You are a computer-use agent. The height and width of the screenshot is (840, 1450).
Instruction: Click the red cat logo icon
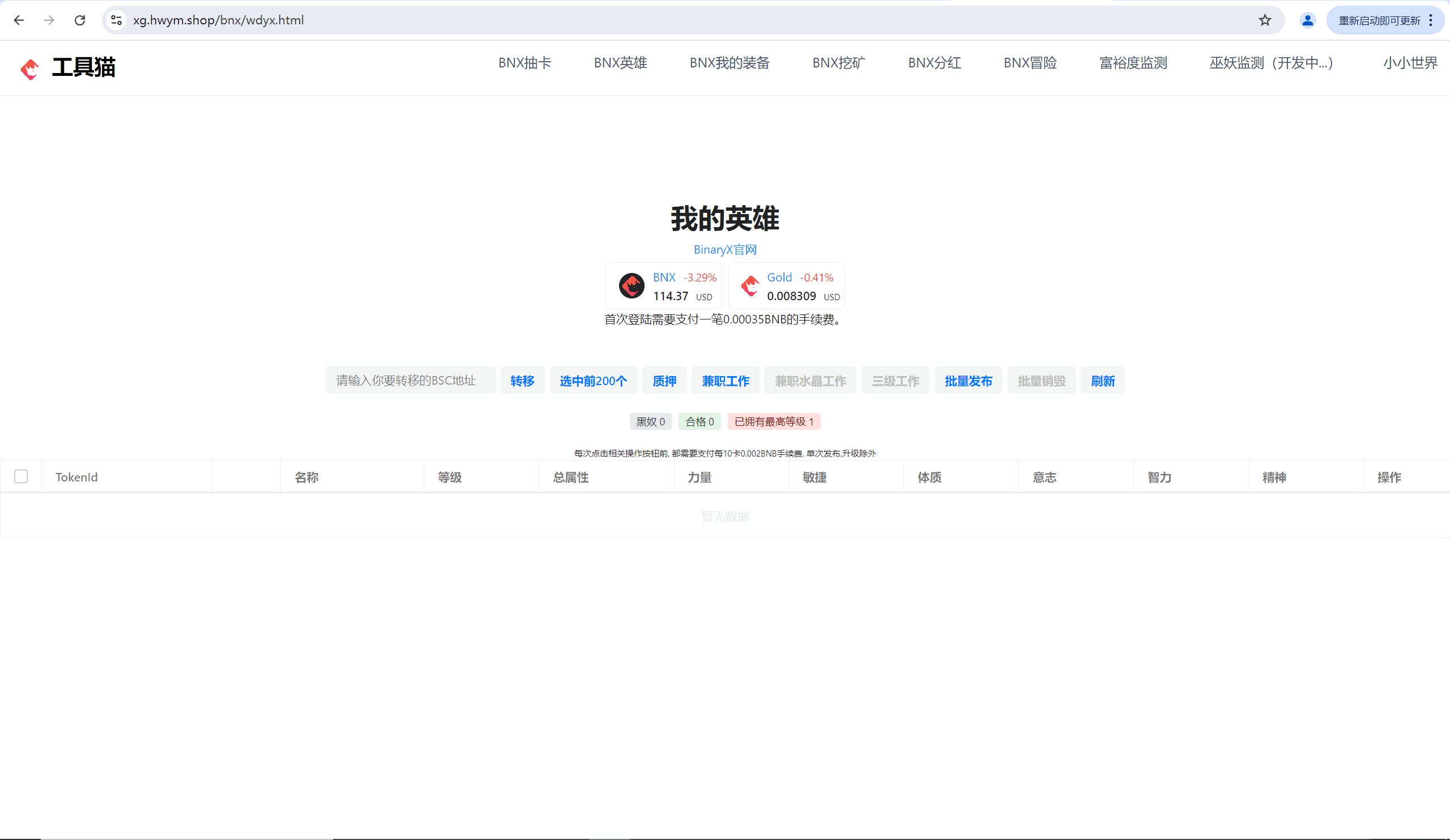29,69
